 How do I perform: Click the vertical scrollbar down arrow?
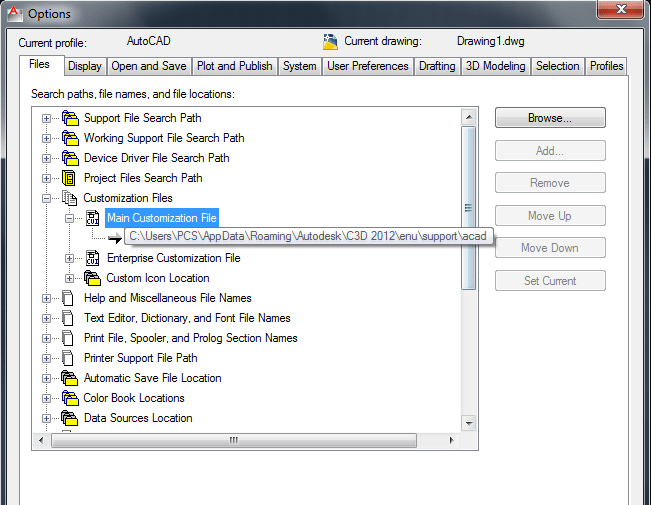point(468,423)
